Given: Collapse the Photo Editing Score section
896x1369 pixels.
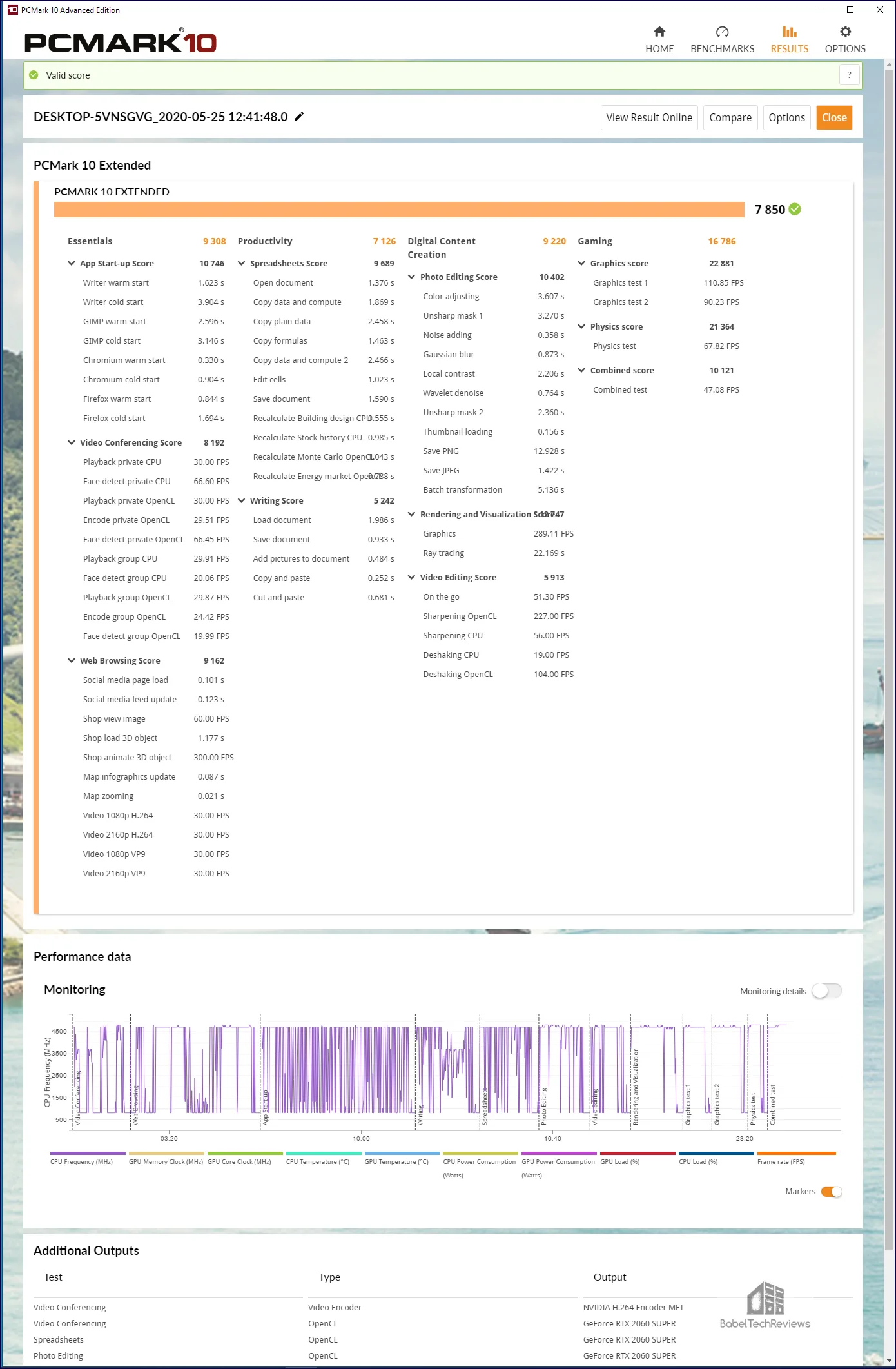Looking at the screenshot, I should tap(412, 277).
